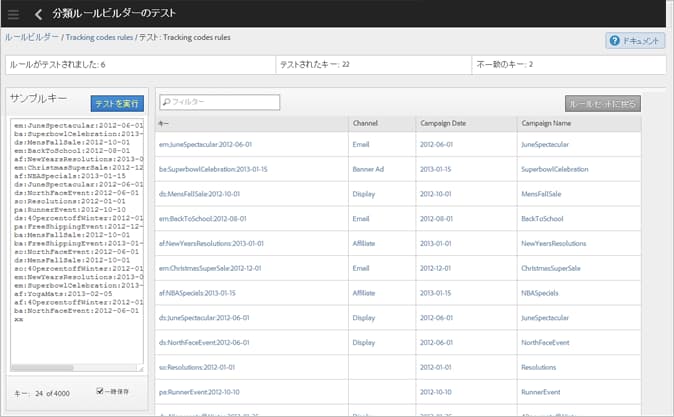
Task: Select key ds:JuneSpectacular:2012-06-01 in the table
Action: pos(204,318)
